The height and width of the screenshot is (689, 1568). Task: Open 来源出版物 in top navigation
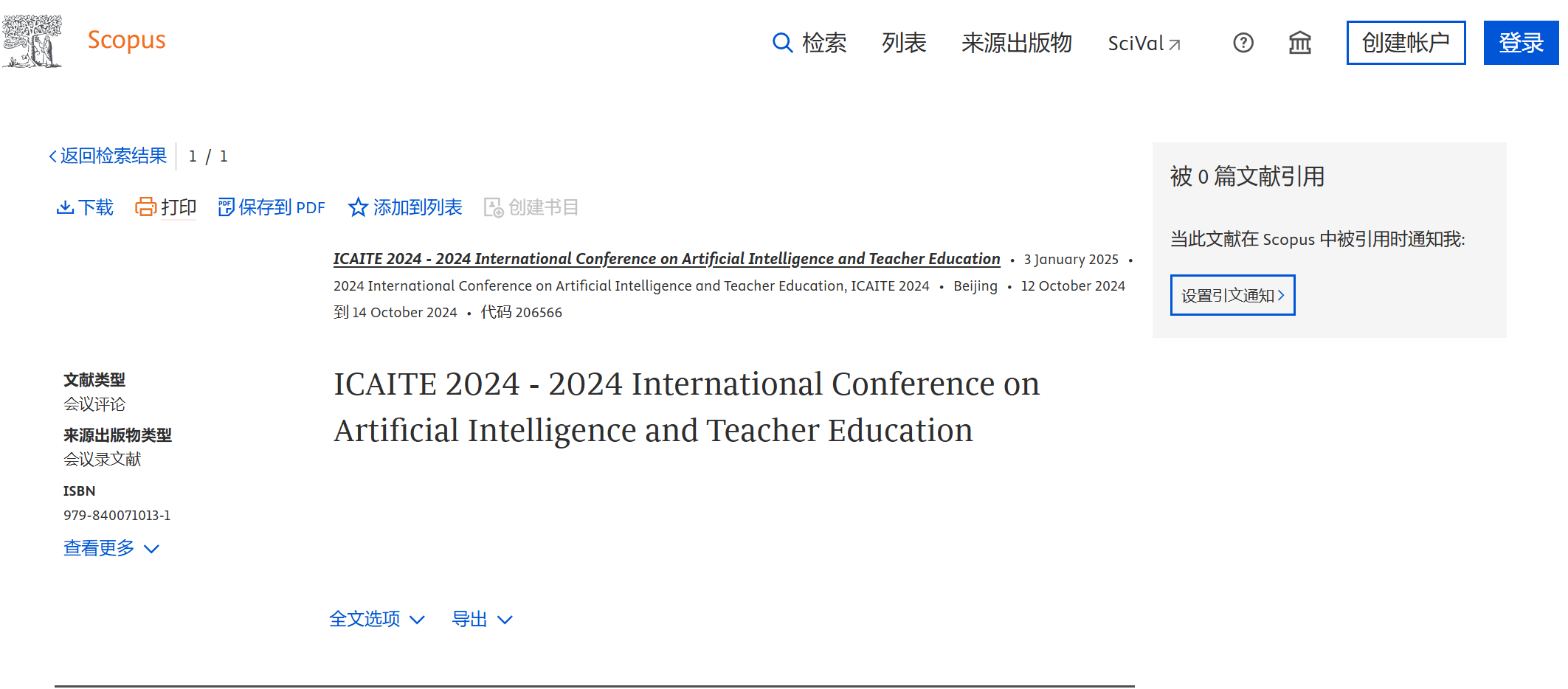tap(1016, 43)
